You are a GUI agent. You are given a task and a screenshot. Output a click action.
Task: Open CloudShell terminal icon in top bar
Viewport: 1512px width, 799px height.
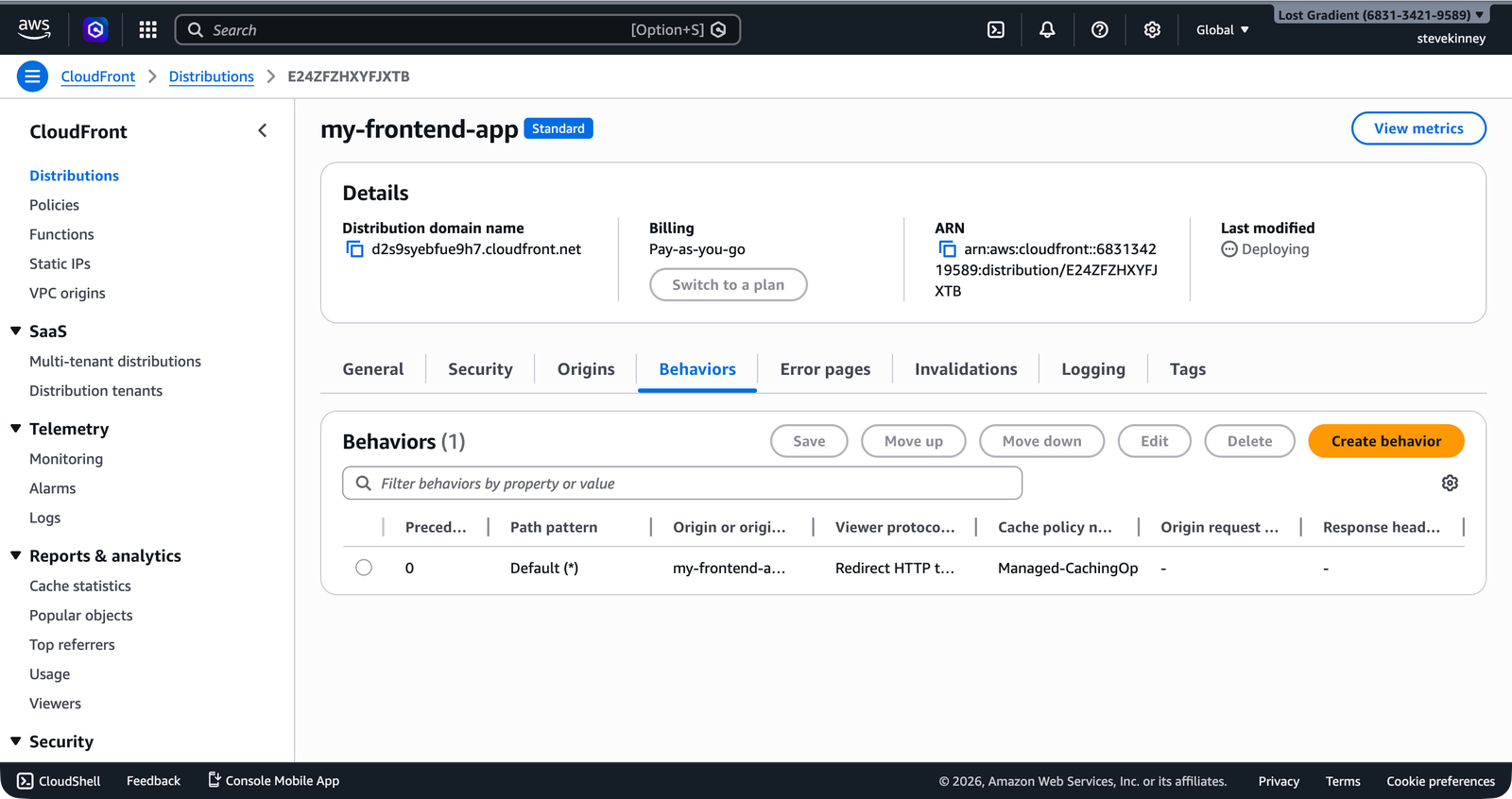pyautogui.click(x=996, y=30)
